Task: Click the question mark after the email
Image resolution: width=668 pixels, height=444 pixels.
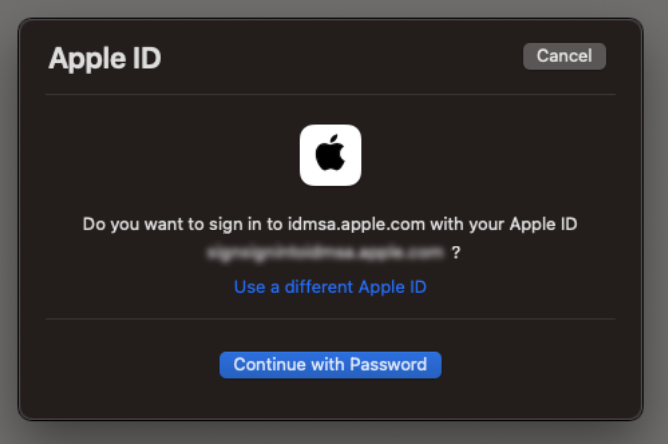Action: [456, 253]
